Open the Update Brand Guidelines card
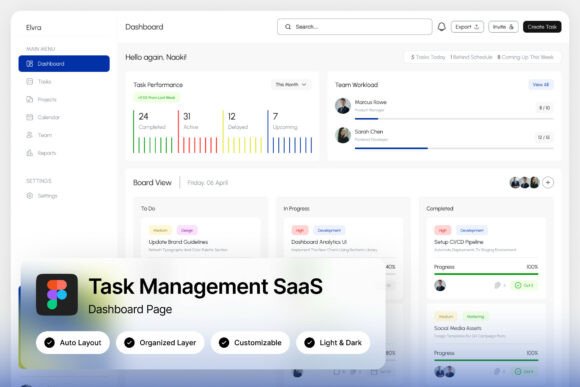580x387 pixels. [201, 238]
